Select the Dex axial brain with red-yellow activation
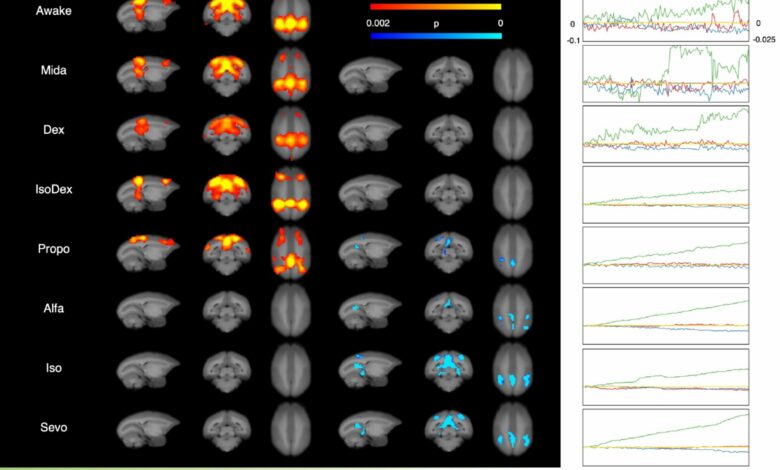Image resolution: width=780 pixels, height=470 pixels. click(x=291, y=133)
